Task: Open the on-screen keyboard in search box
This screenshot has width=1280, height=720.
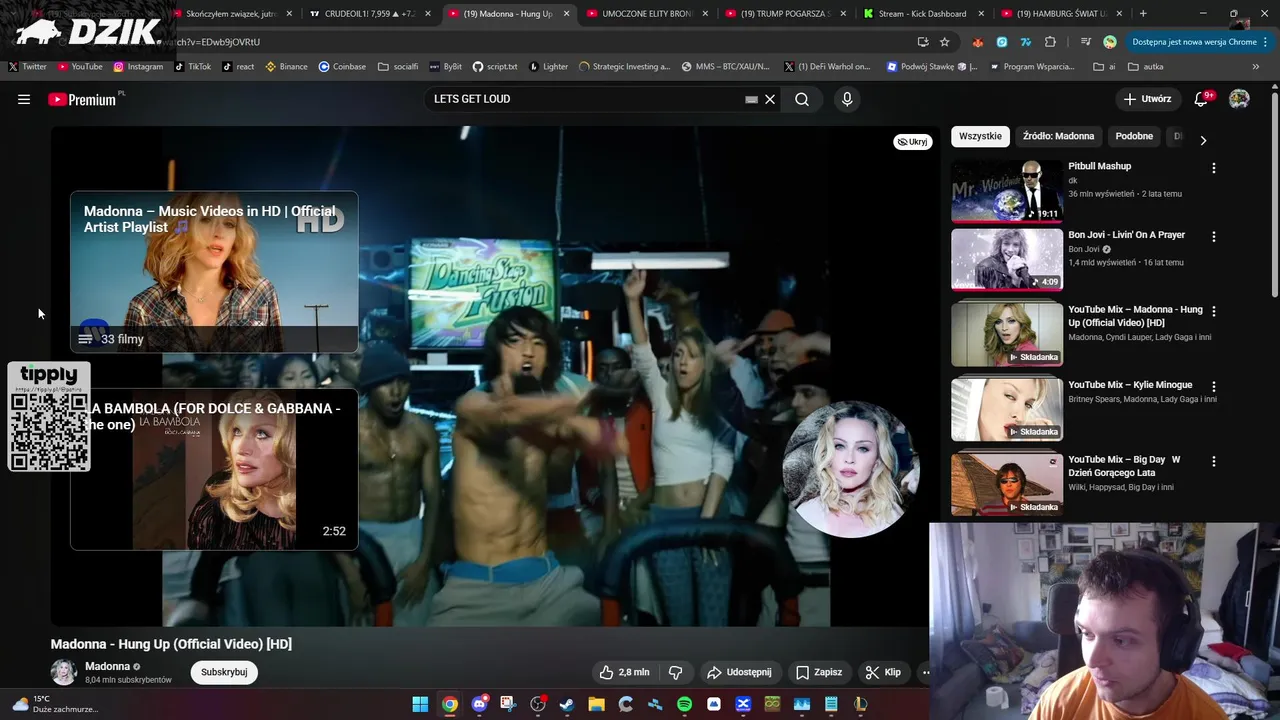Action: (751, 99)
